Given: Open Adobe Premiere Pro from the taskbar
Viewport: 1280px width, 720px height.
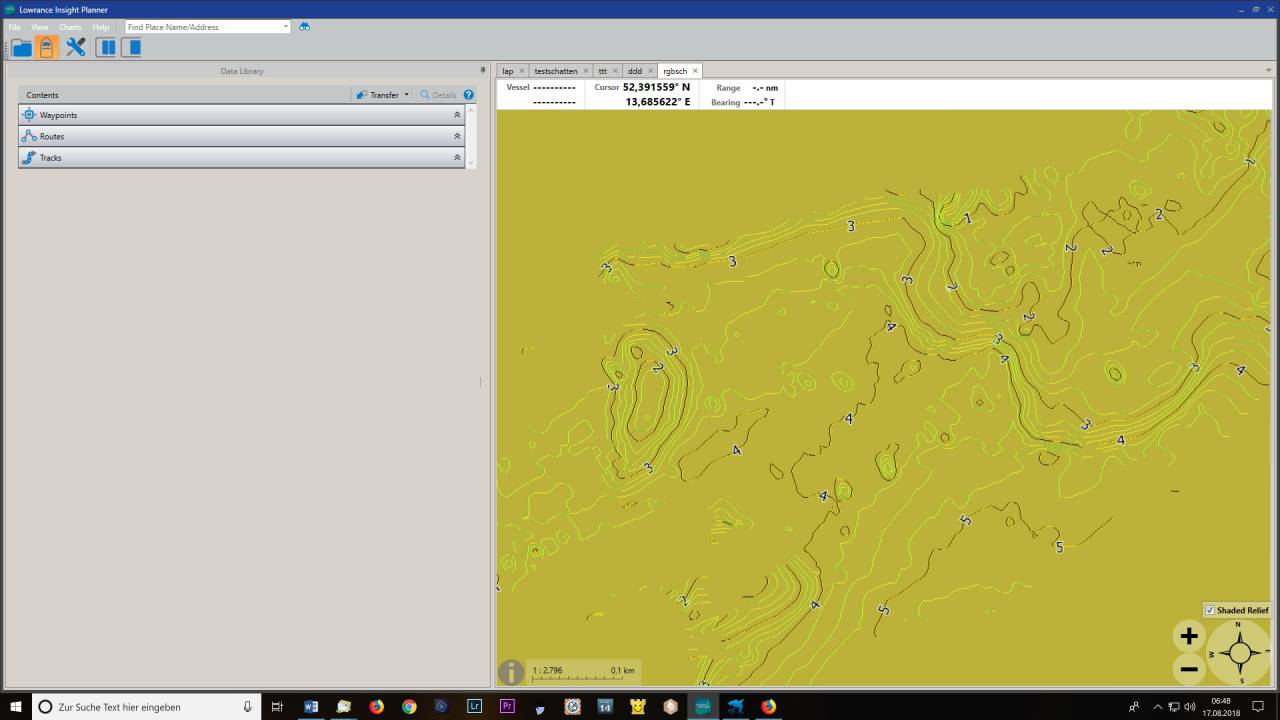Looking at the screenshot, I should [x=507, y=706].
